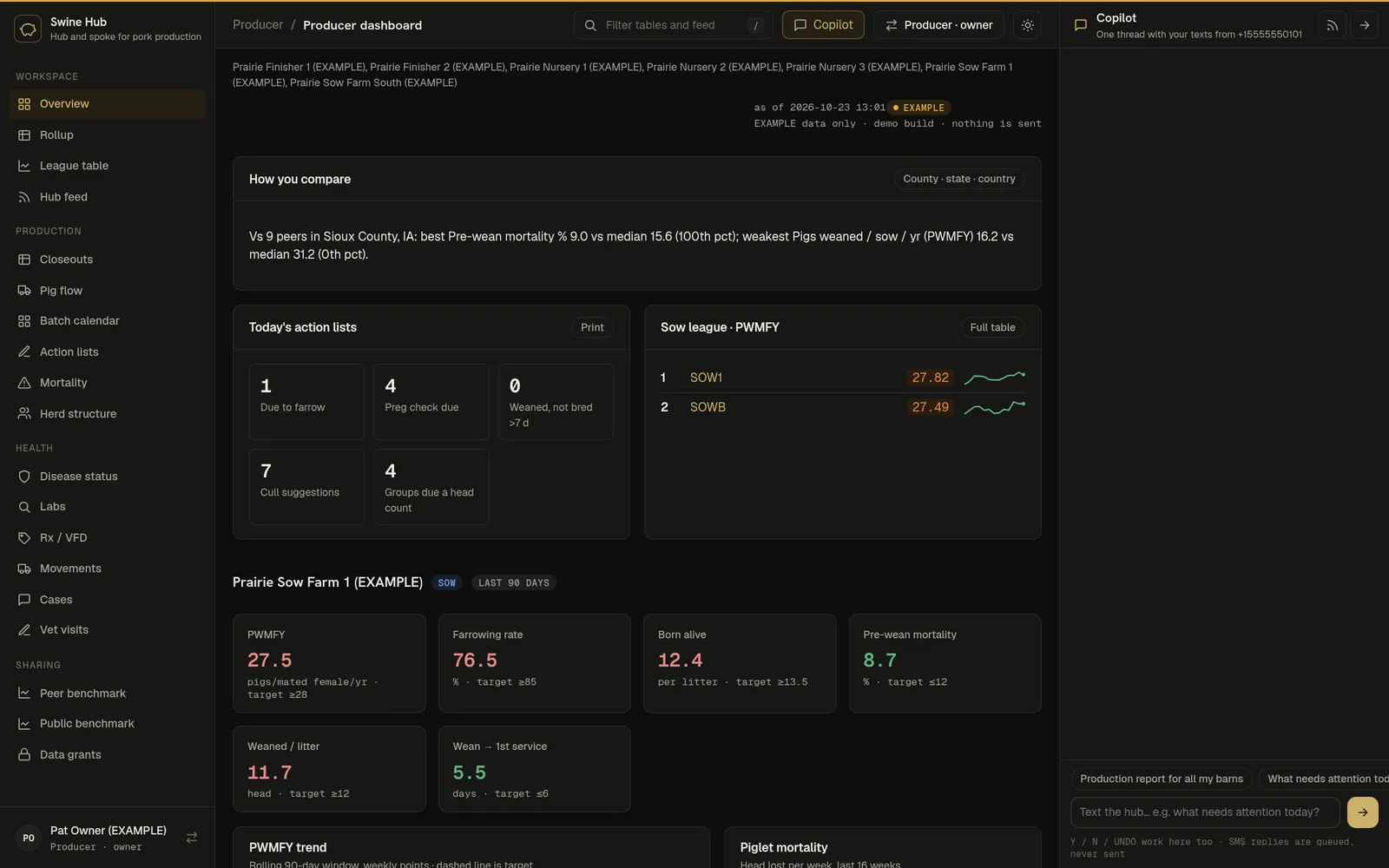Click the County · state · country scope button
The height and width of the screenshot is (868, 1389).
959,179
